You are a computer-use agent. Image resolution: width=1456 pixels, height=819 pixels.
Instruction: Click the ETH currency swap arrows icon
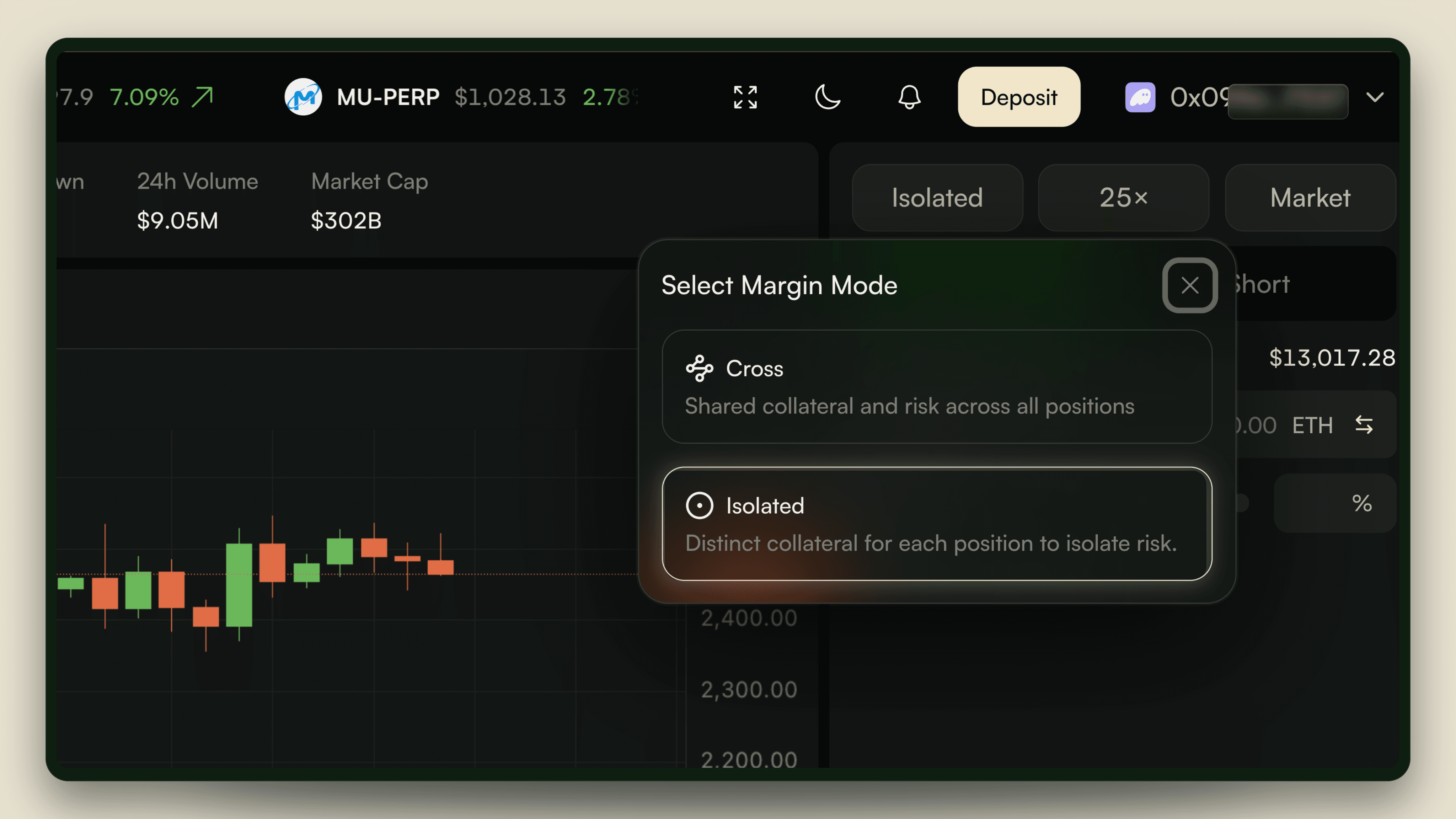[x=1364, y=424]
